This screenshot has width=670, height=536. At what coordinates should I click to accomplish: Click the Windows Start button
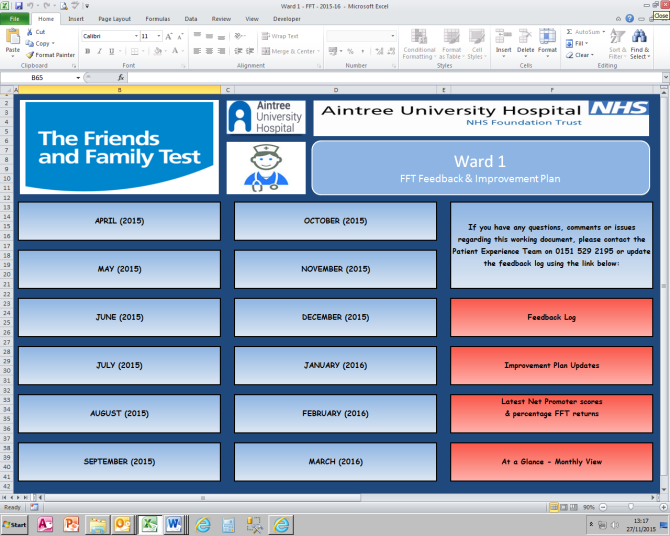click(15, 524)
